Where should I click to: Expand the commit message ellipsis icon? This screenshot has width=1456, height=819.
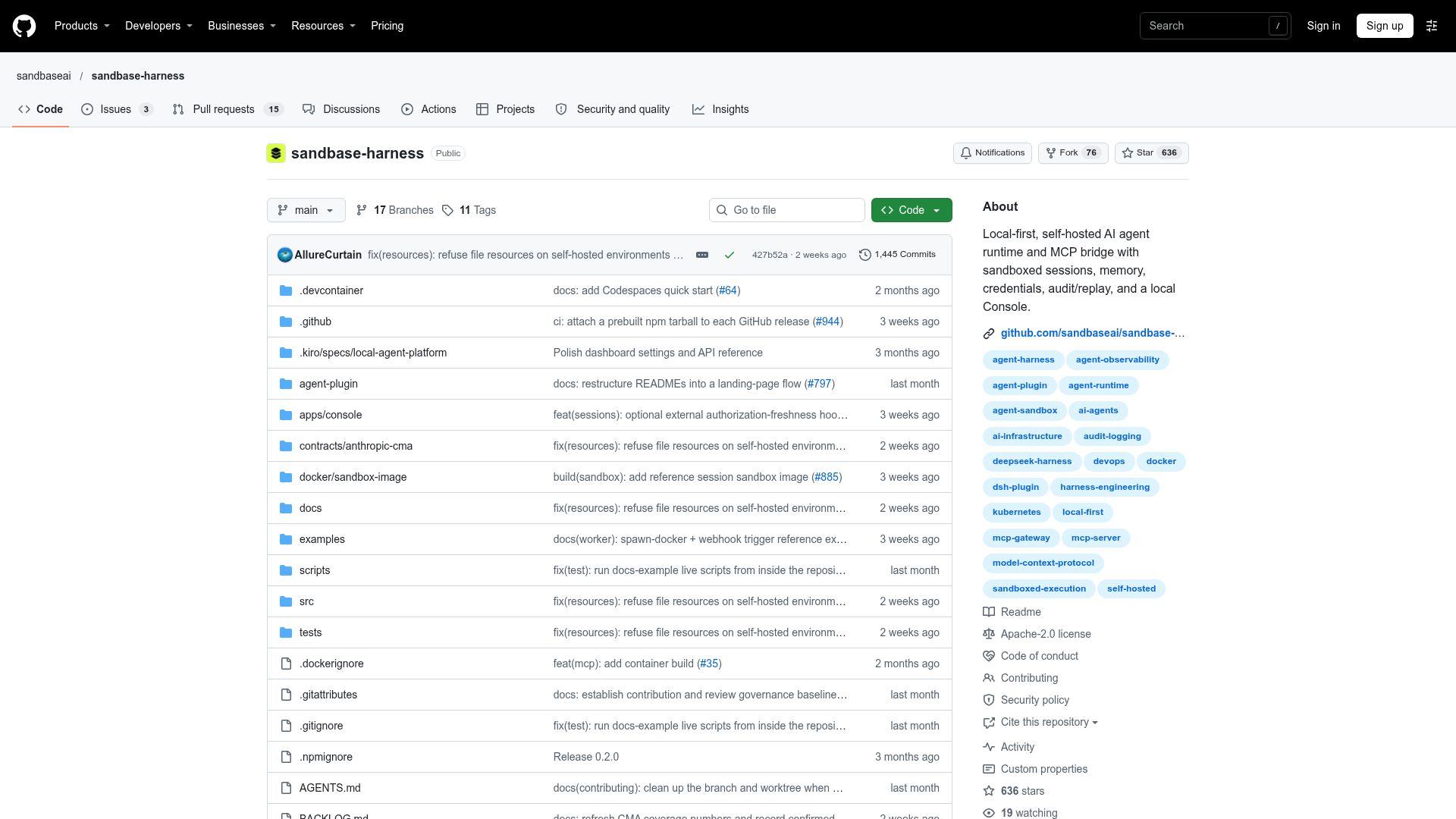tap(702, 255)
